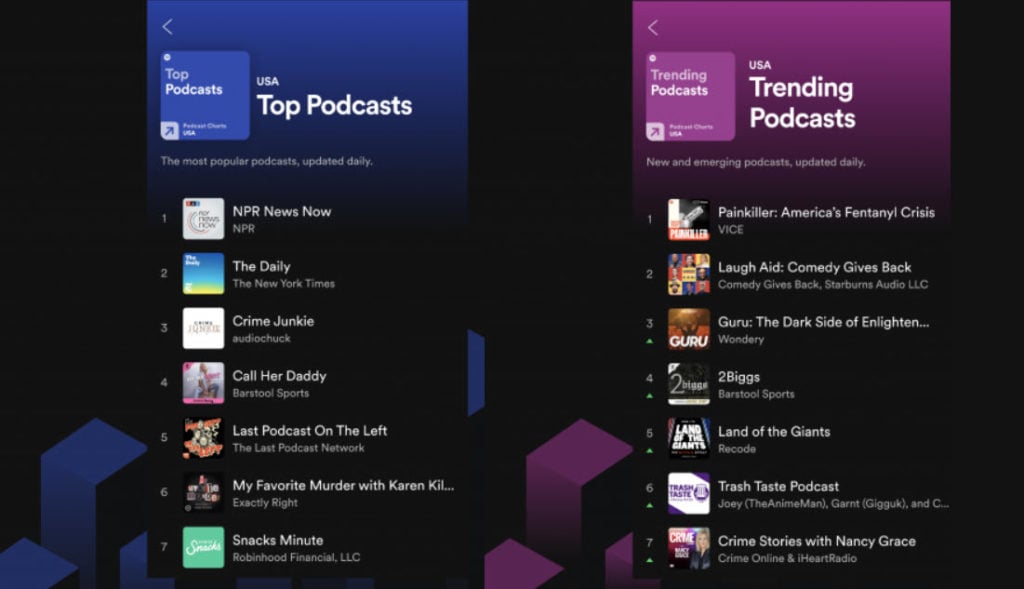Viewport: 1024px width, 589px height.
Task: Click the NPR publisher name
Action: 244,229
